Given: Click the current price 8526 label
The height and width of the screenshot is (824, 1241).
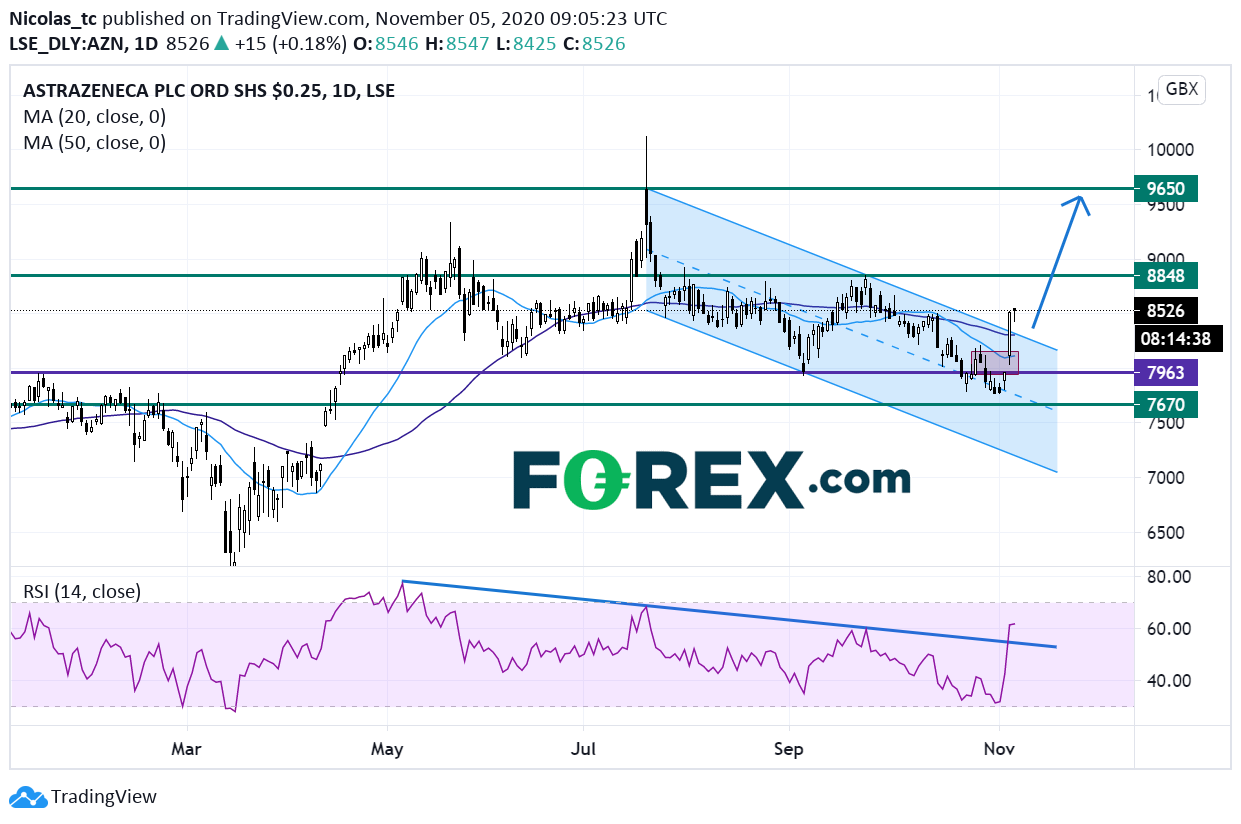Looking at the screenshot, I should (1166, 311).
